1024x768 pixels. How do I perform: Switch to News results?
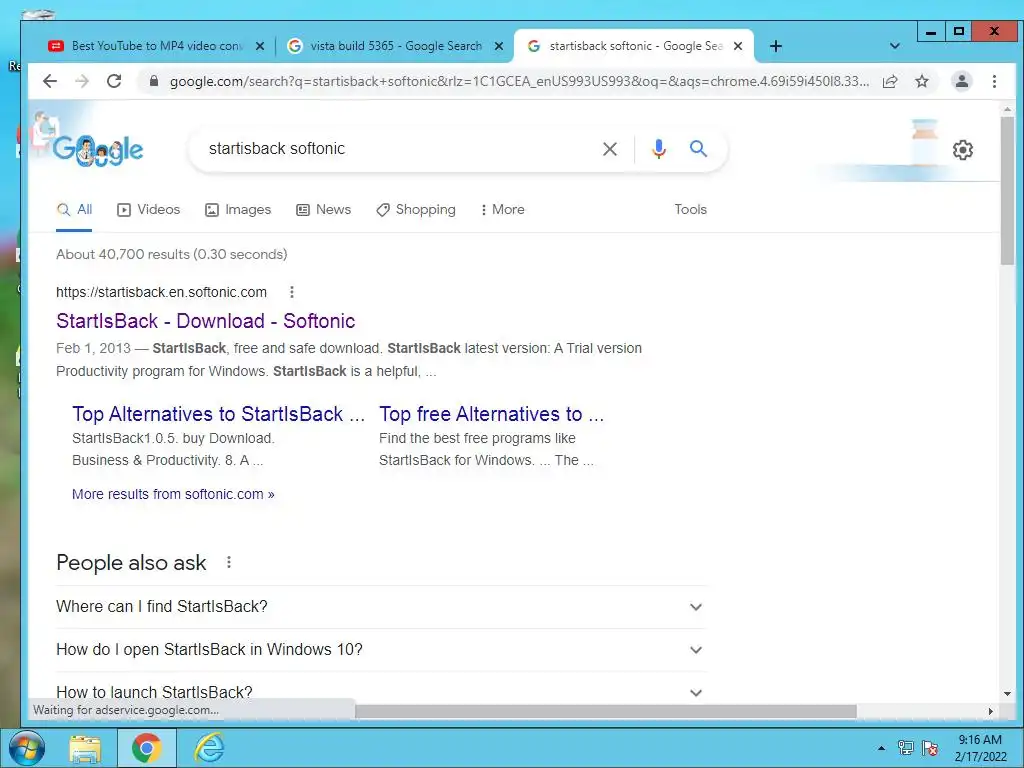(x=323, y=210)
